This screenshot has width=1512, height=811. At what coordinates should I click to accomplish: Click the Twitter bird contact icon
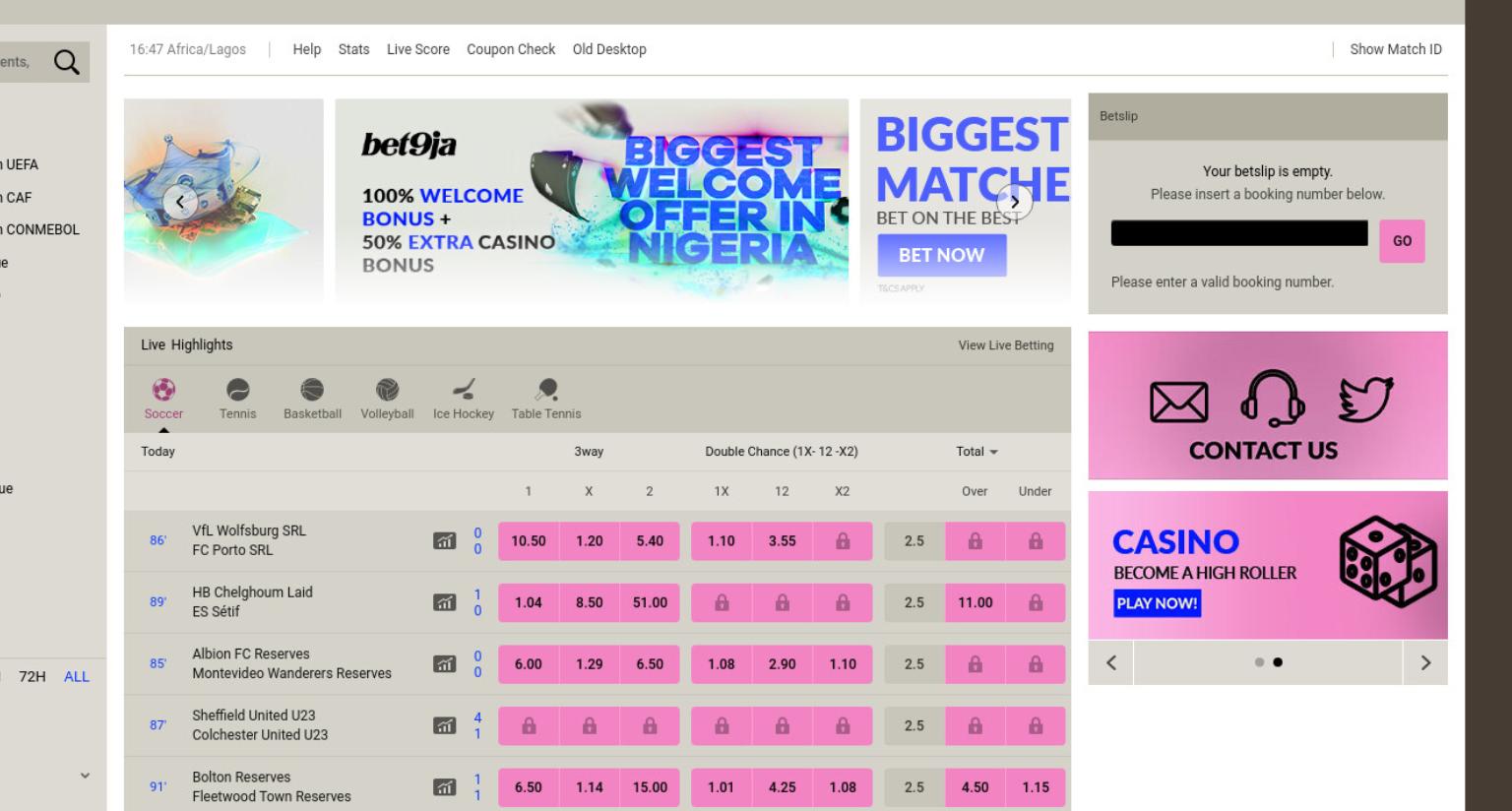pyautogui.click(x=1365, y=399)
